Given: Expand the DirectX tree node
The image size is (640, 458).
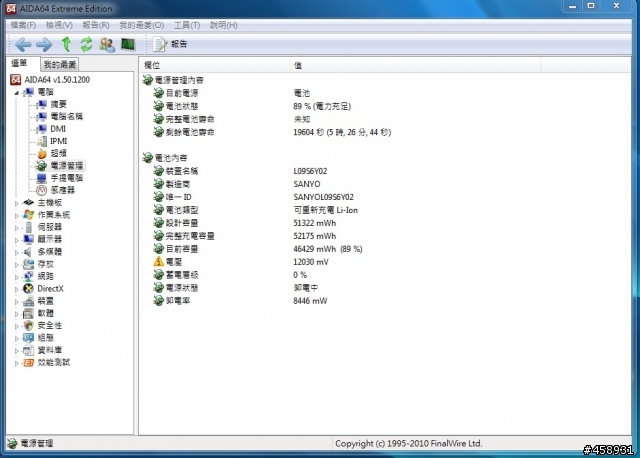Looking at the screenshot, I should pos(17,289).
